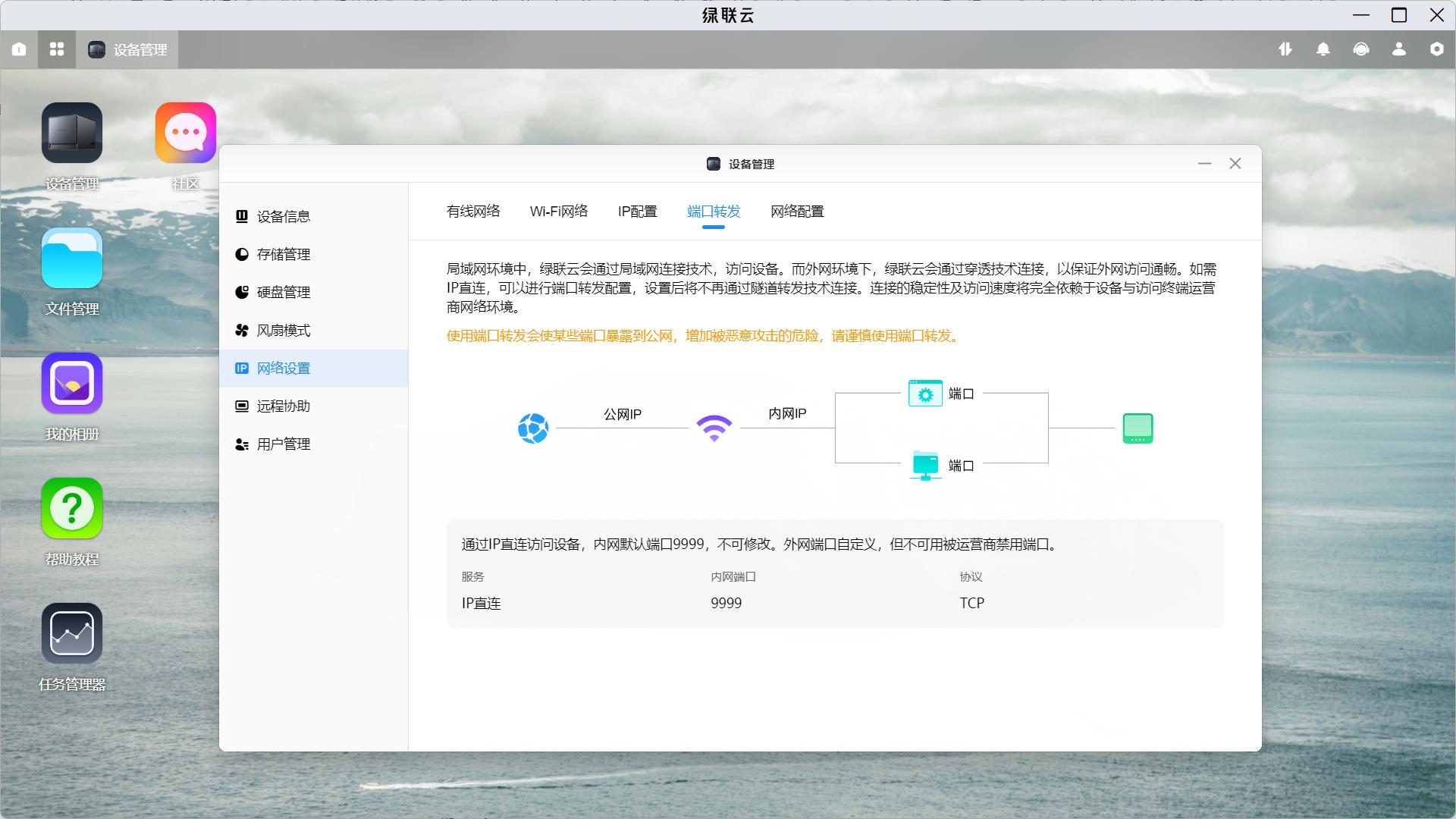Open the settings gear in the top bar
The image size is (1456, 819).
(x=1436, y=49)
